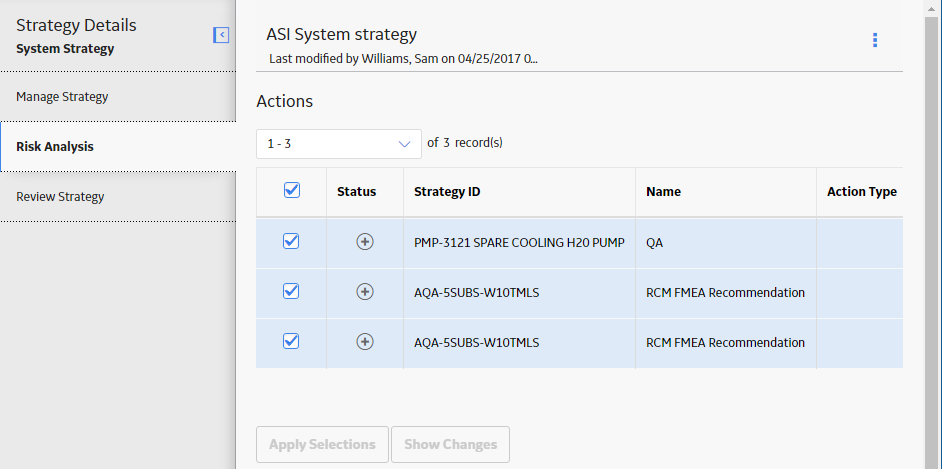This screenshot has width=942, height=469.
Task: Open the 1 - 3 records dropdown
Action: [339, 144]
